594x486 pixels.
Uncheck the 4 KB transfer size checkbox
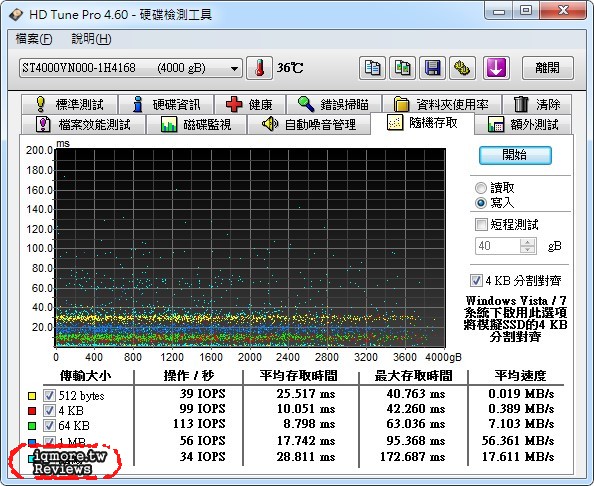pos(49,410)
